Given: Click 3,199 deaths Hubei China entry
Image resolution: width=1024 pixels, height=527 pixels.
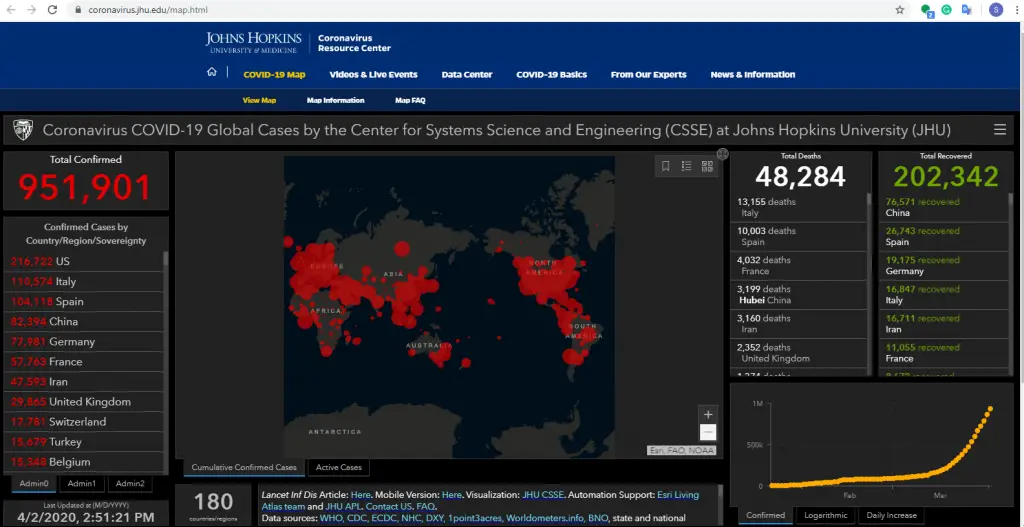Looking at the screenshot, I should [x=799, y=295].
